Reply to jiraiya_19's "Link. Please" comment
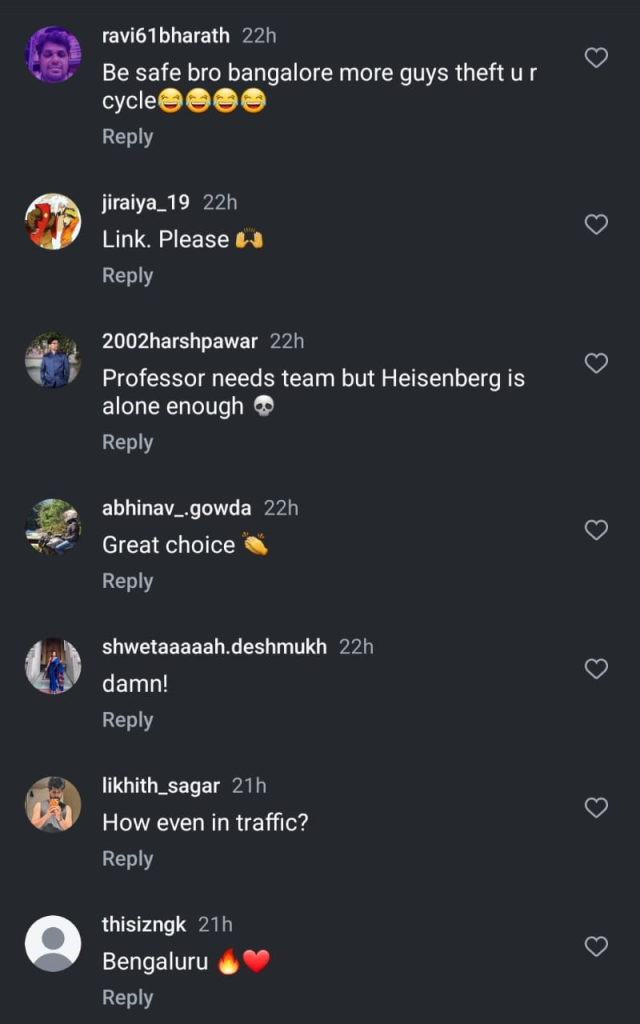Viewport: 640px width, 1024px height. click(x=127, y=276)
